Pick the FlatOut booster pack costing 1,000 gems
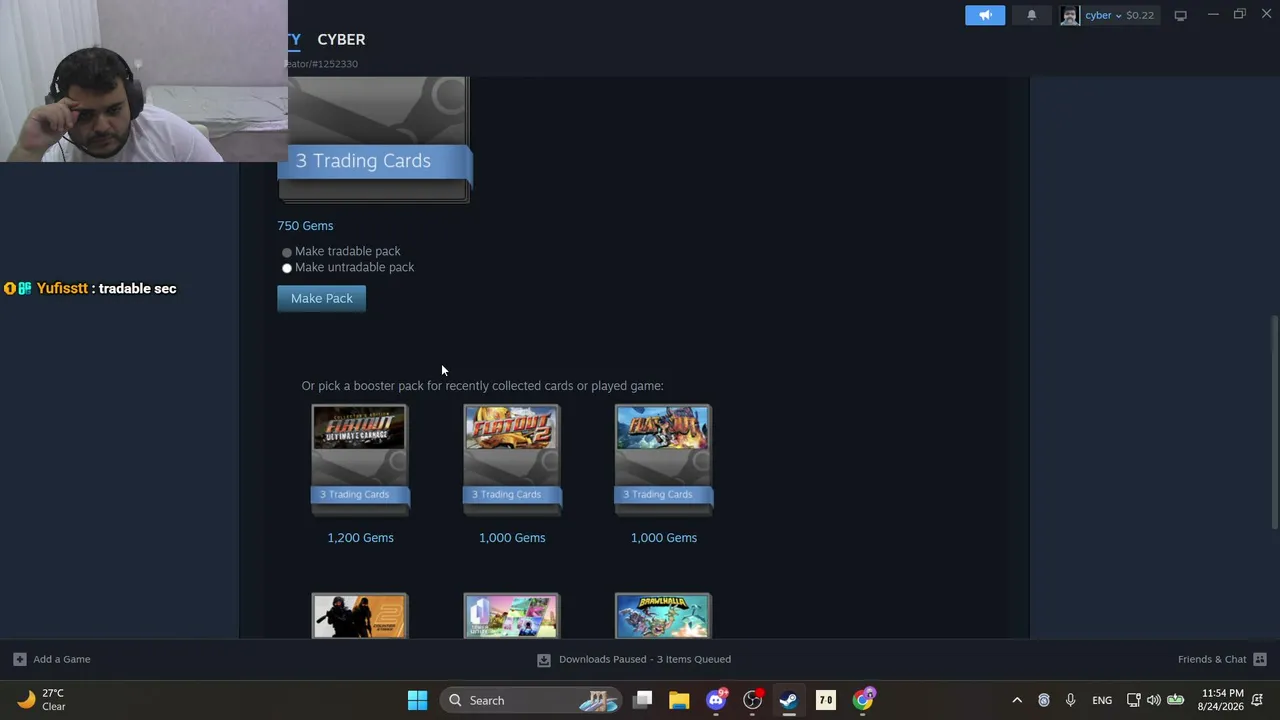 coord(663,460)
